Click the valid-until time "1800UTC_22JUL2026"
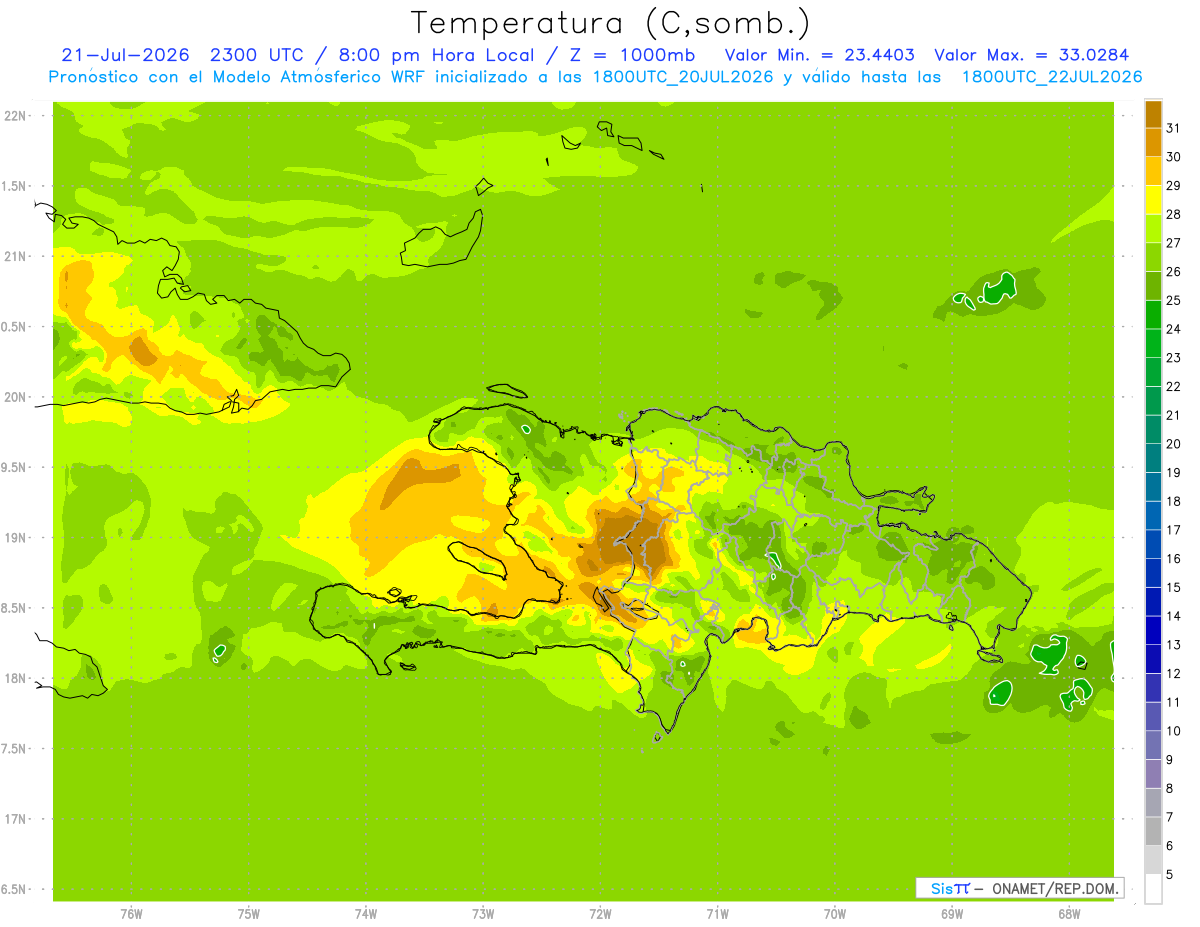Image resolution: width=1200 pixels, height=927 pixels. [x=1051, y=77]
